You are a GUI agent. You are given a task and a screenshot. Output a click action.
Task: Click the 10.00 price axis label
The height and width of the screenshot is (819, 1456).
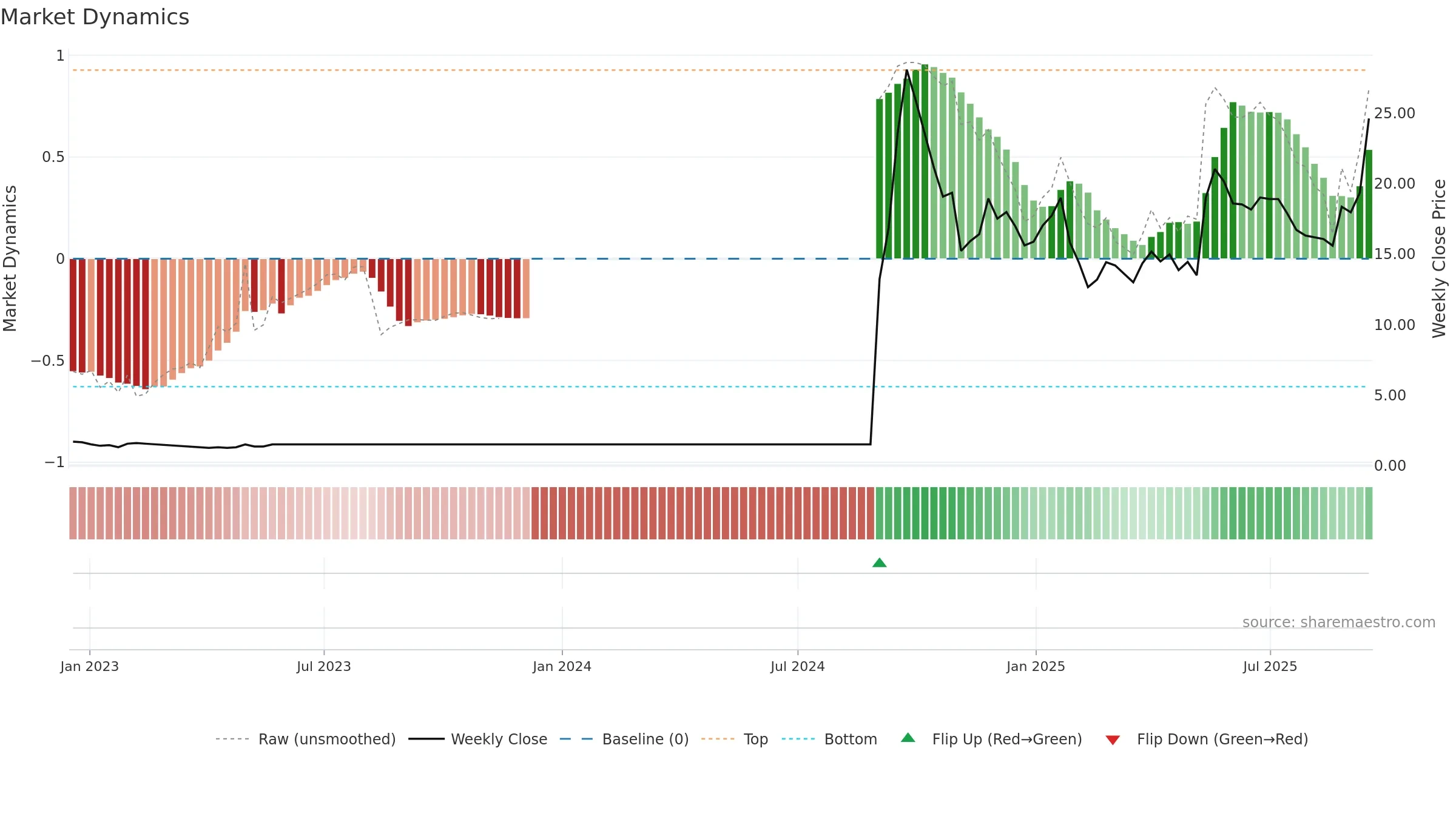(1395, 325)
